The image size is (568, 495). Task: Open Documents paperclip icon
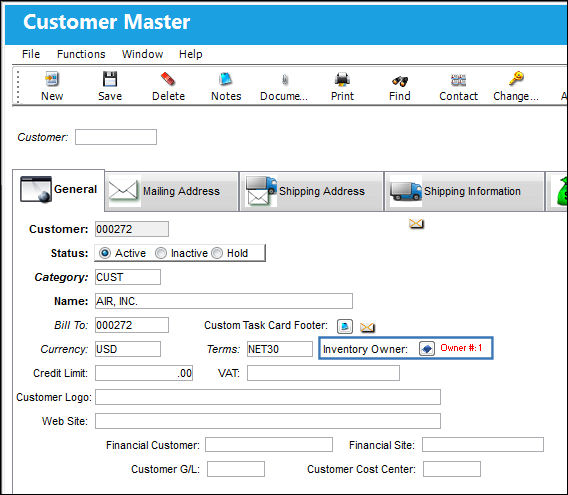point(285,79)
